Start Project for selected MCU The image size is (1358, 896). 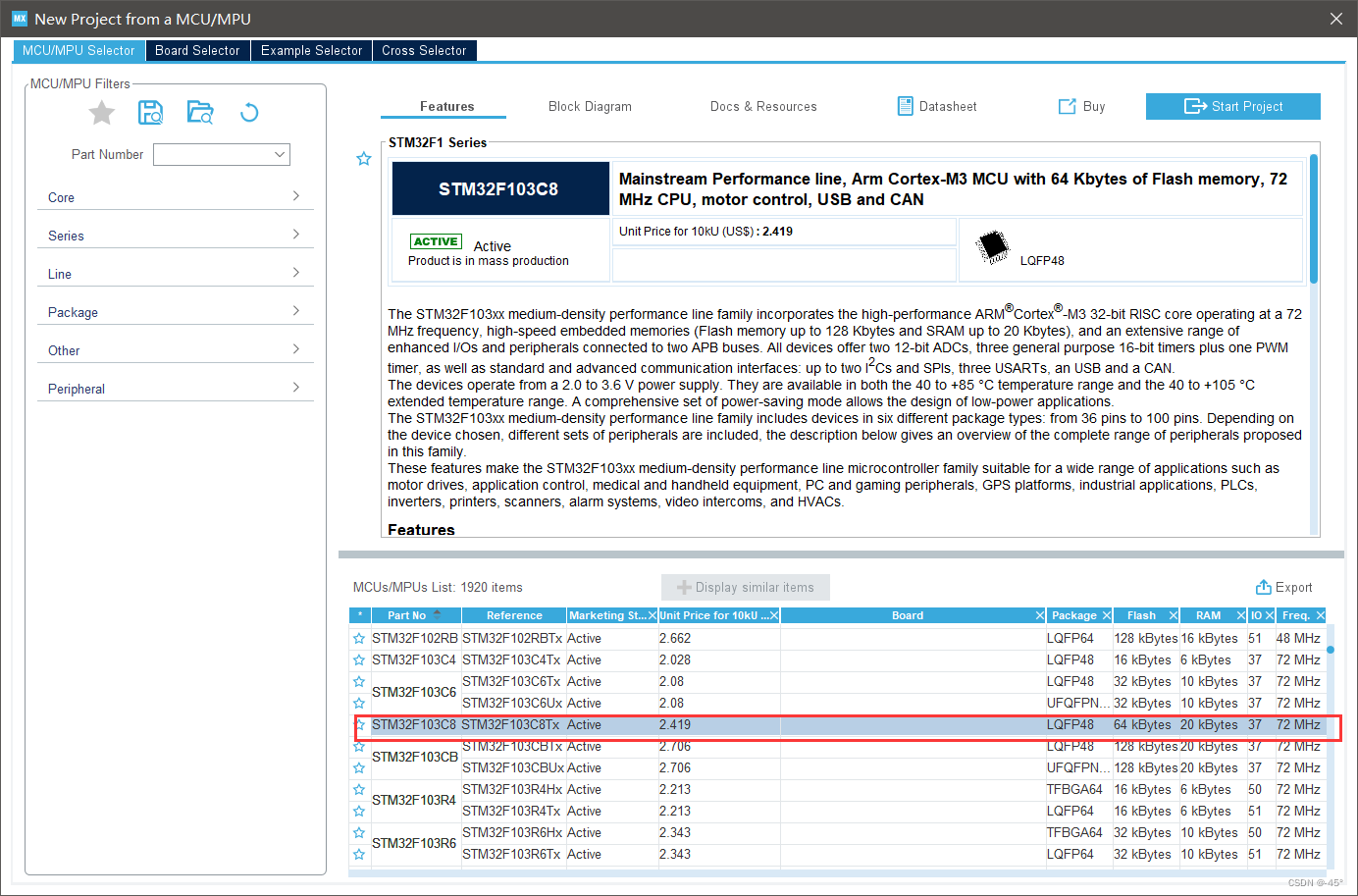pyautogui.click(x=1233, y=106)
